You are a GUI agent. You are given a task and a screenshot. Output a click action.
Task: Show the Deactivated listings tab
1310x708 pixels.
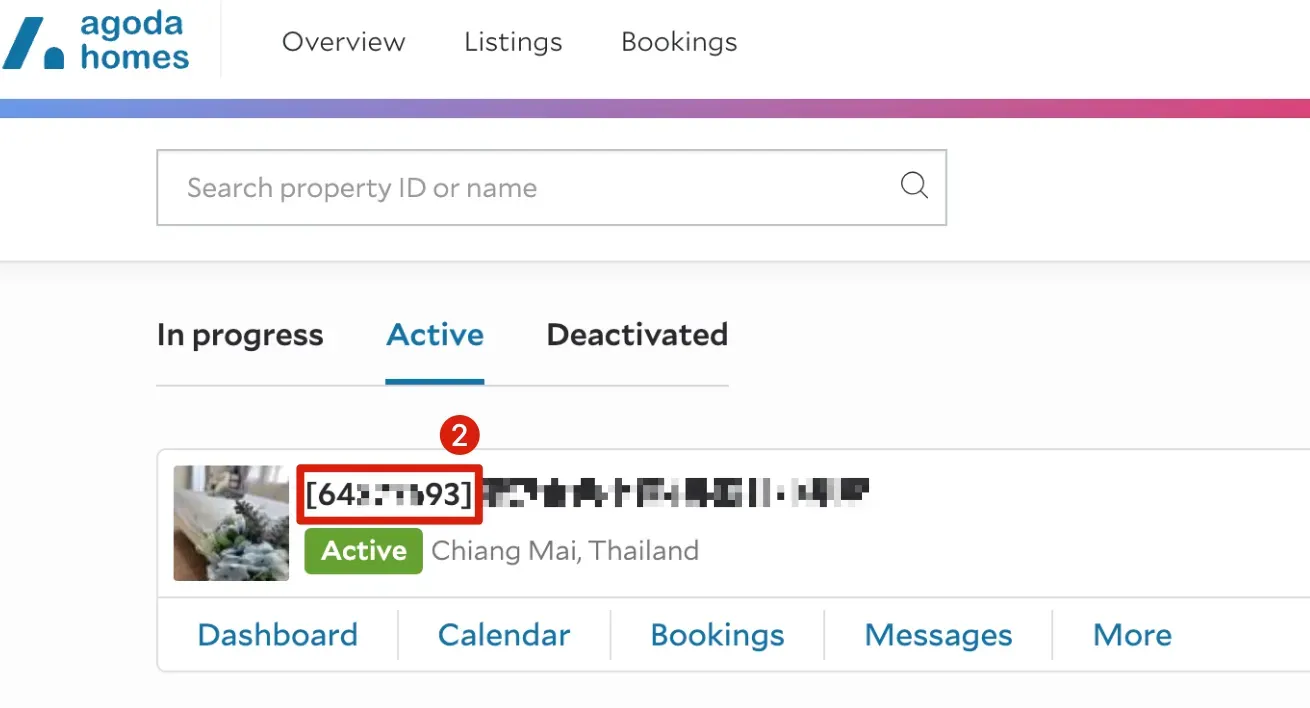[637, 335]
